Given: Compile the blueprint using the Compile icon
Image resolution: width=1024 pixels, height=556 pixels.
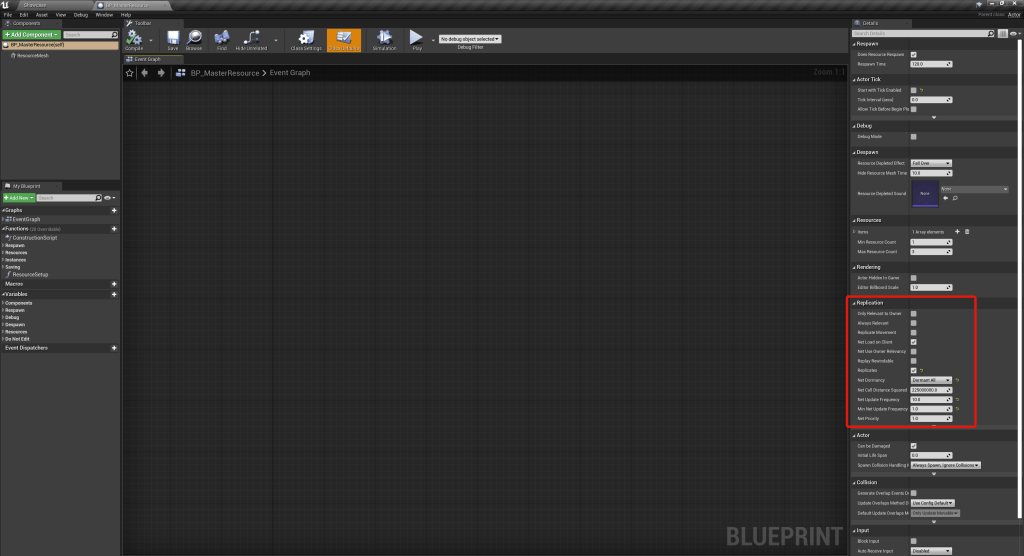Looking at the screenshot, I should [x=134, y=38].
